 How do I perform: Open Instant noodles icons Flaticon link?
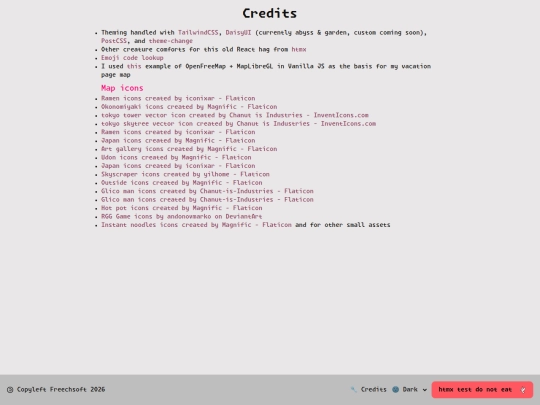coord(196,225)
